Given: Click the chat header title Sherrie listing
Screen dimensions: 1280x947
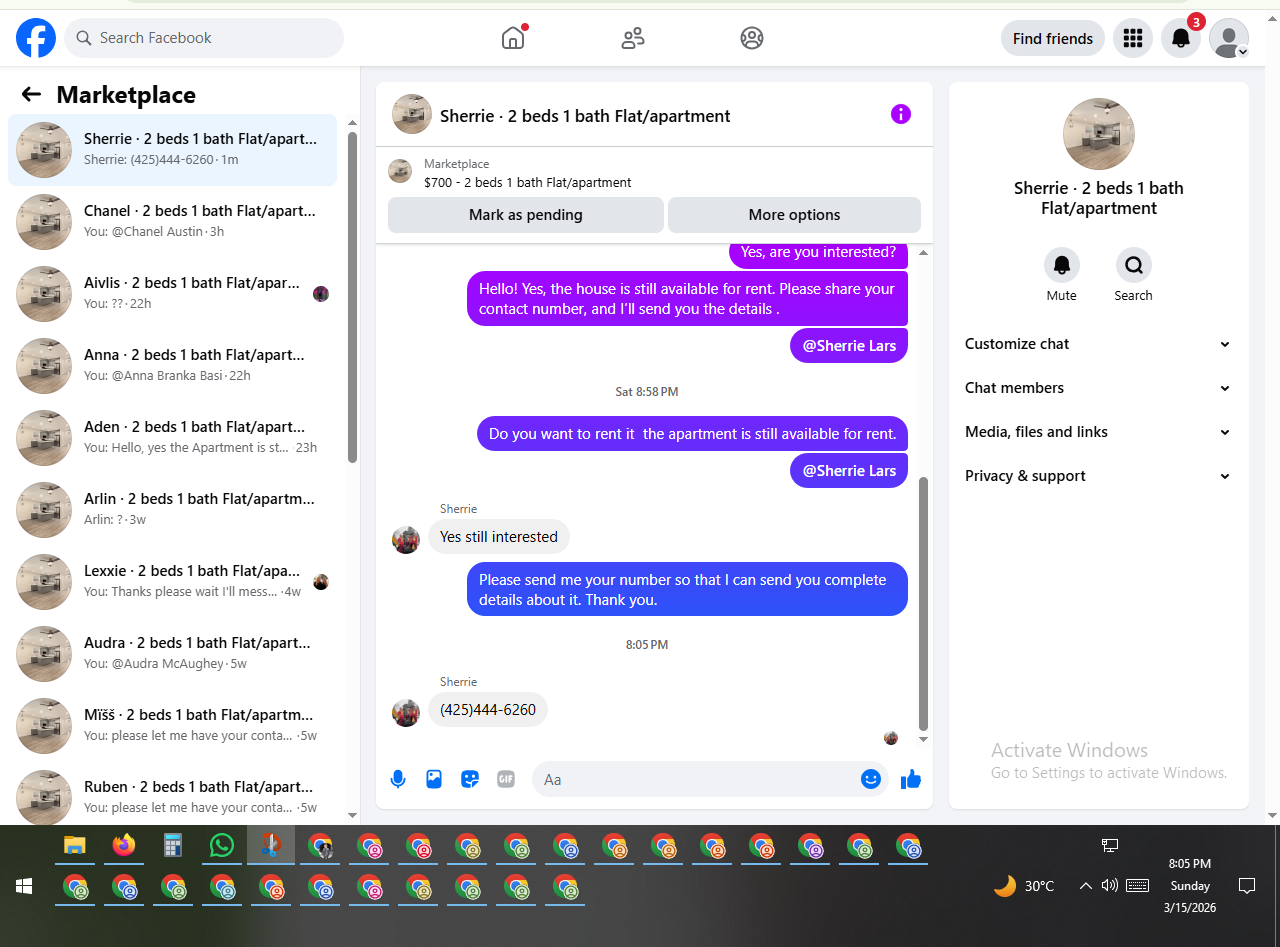Looking at the screenshot, I should point(585,116).
